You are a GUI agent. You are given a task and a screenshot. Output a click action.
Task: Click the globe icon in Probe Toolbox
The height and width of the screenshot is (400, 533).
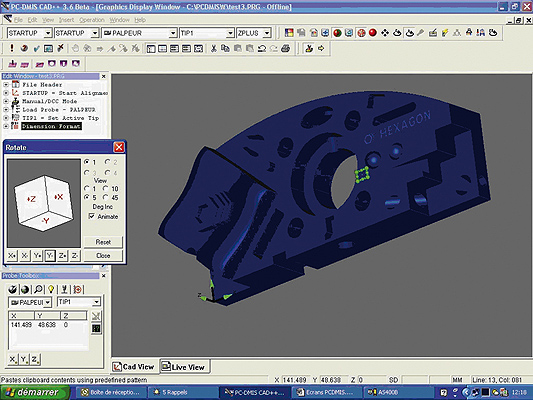(x=25, y=289)
